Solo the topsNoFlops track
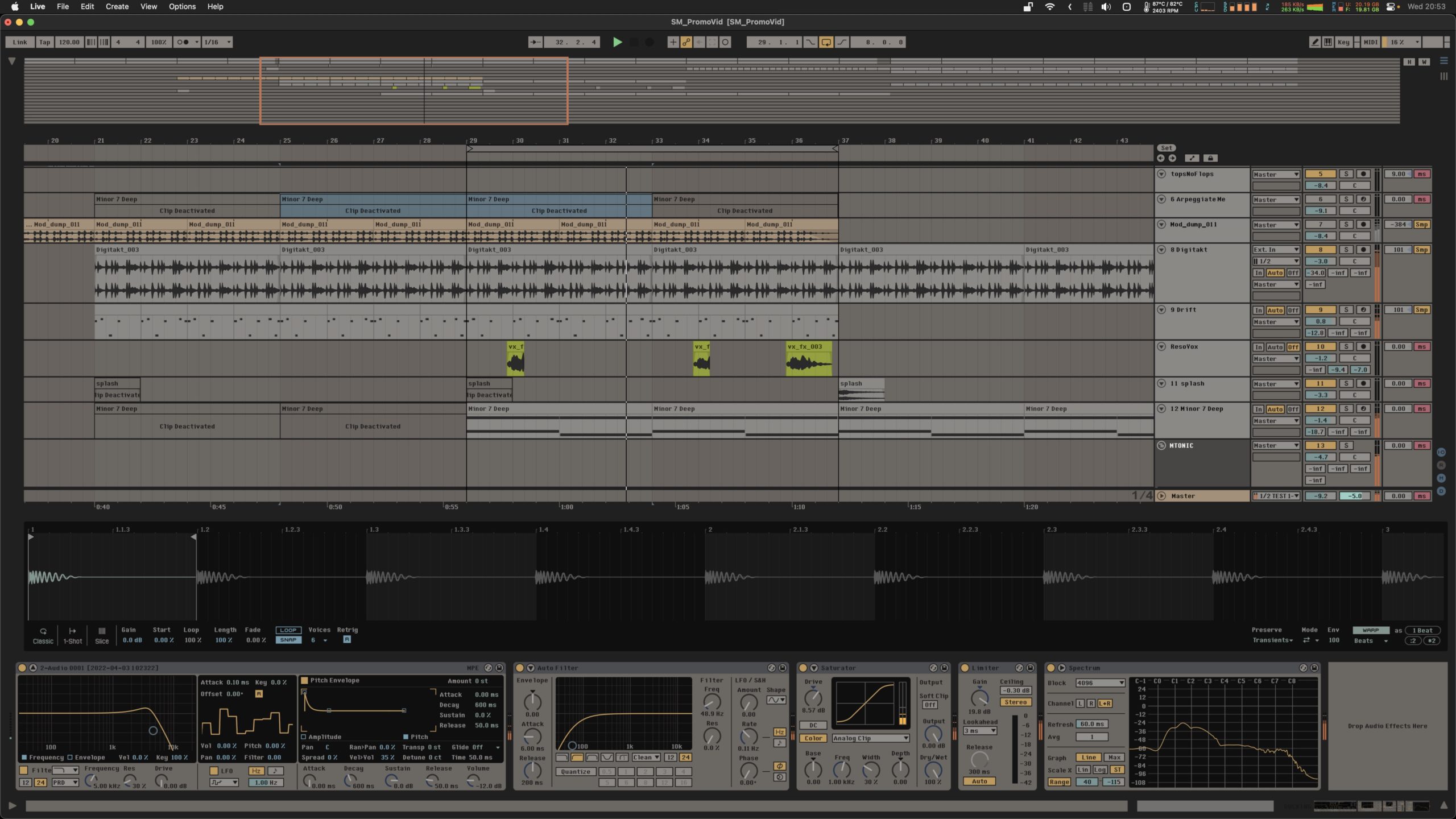1456x819 pixels. point(1346,174)
